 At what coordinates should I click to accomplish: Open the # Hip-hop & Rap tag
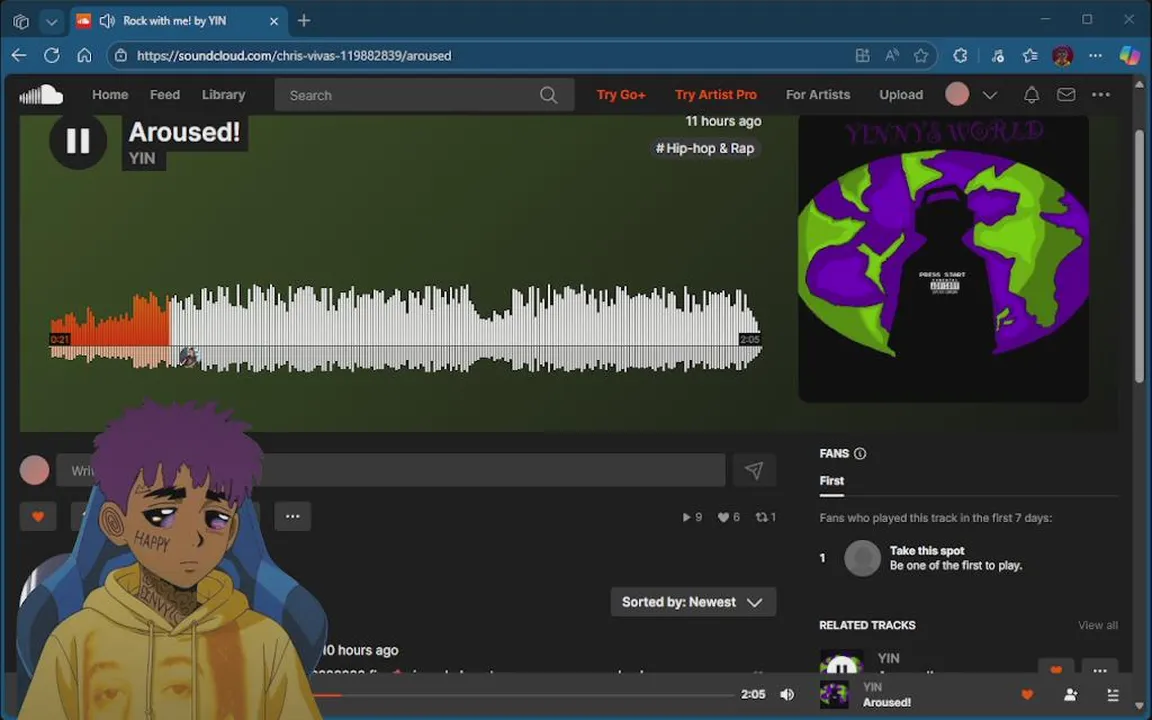705,148
